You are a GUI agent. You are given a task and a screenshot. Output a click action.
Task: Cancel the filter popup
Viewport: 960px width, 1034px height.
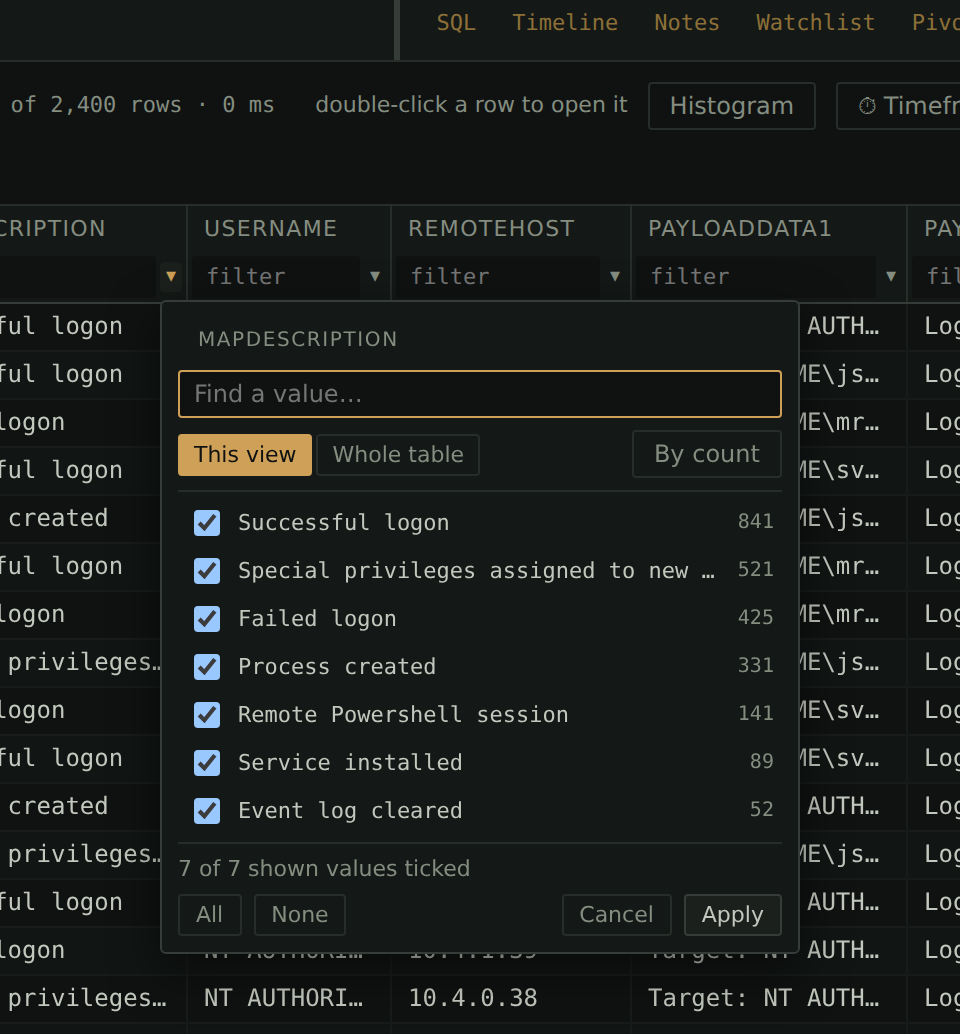[x=616, y=915]
